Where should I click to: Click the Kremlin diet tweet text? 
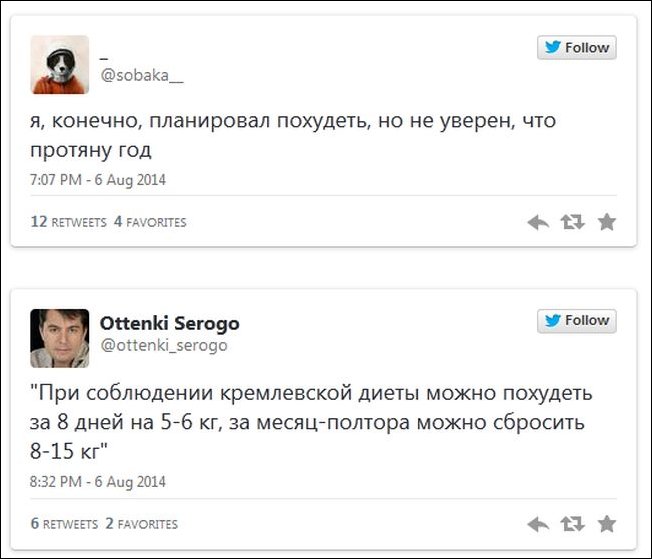pos(310,421)
